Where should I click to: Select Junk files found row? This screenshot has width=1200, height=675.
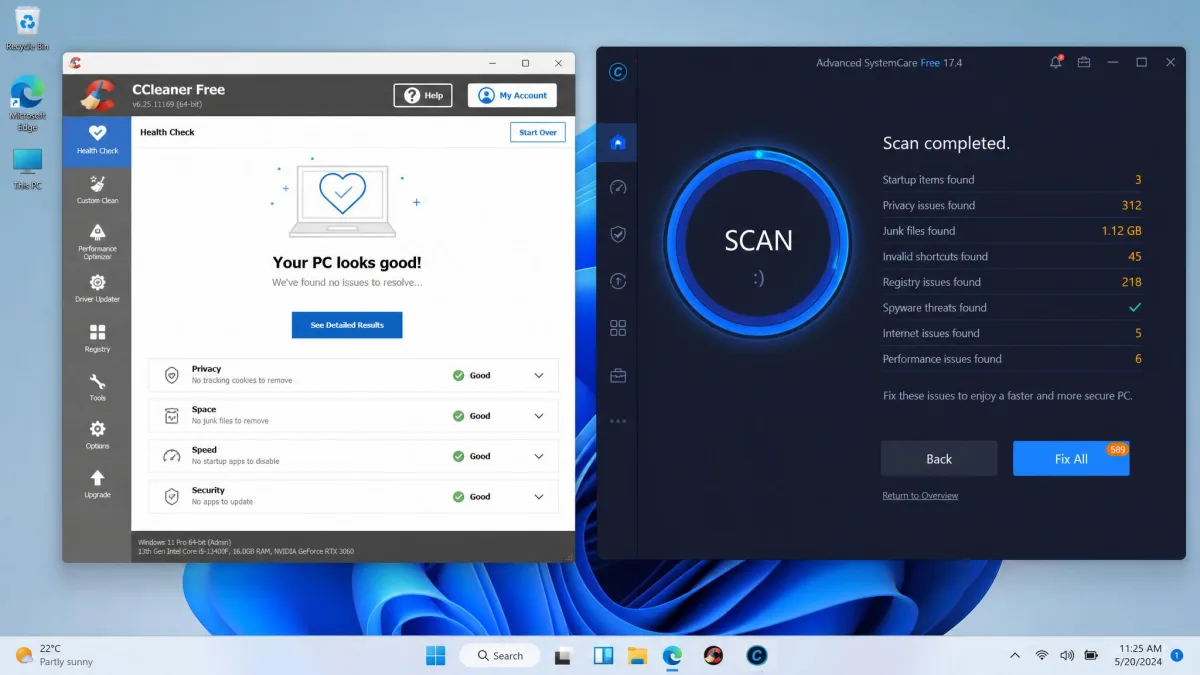1012,231
